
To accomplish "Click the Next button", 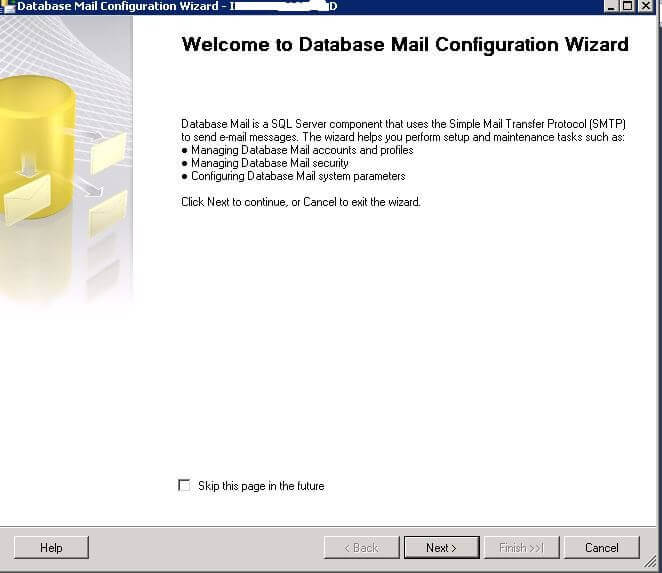I will tap(442, 547).
